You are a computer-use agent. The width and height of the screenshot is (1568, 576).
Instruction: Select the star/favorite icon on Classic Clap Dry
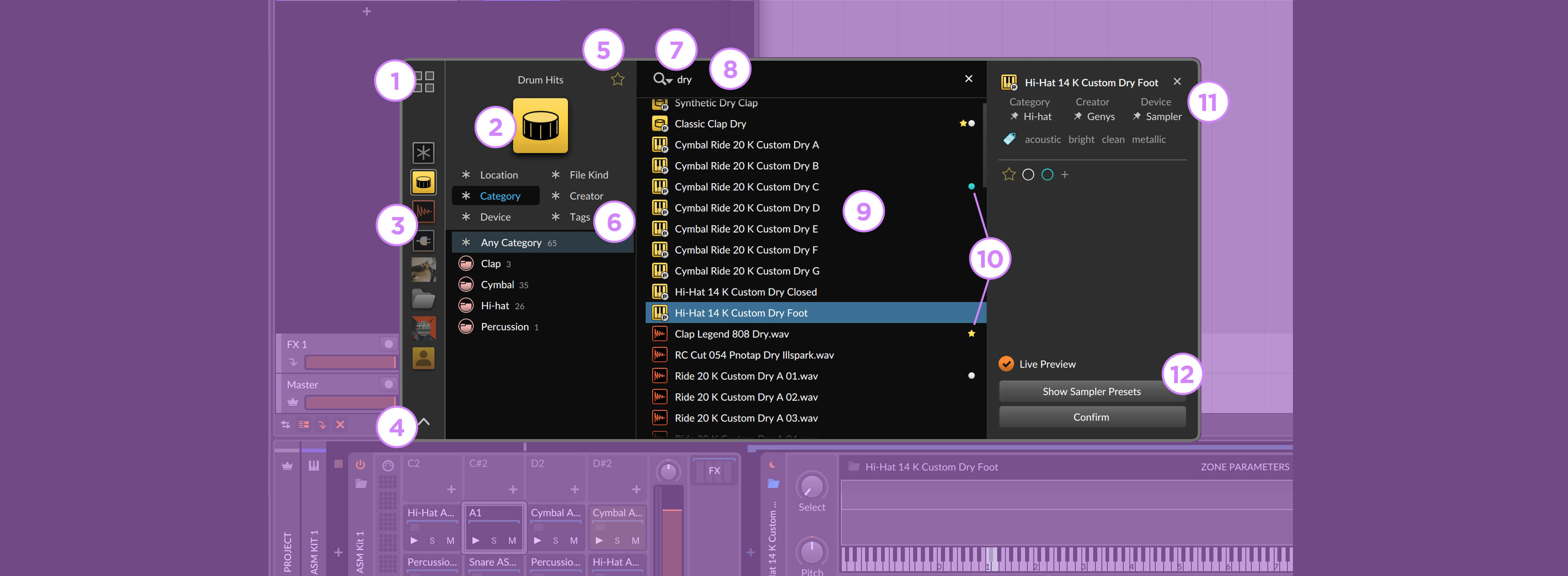point(958,123)
